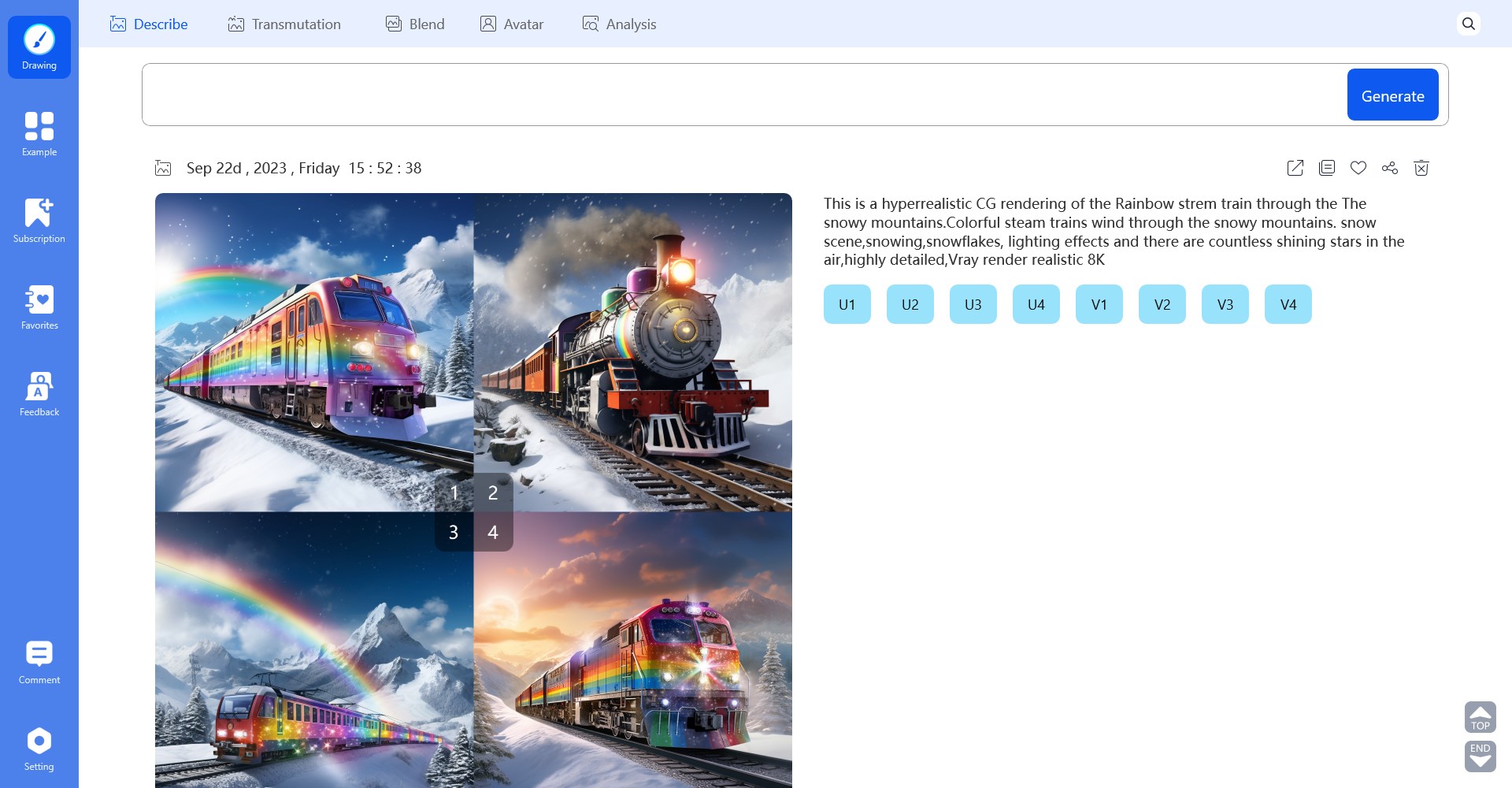Jump to TOP of the page
The height and width of the screenshot is (788, 1512).
(1480, 717)
